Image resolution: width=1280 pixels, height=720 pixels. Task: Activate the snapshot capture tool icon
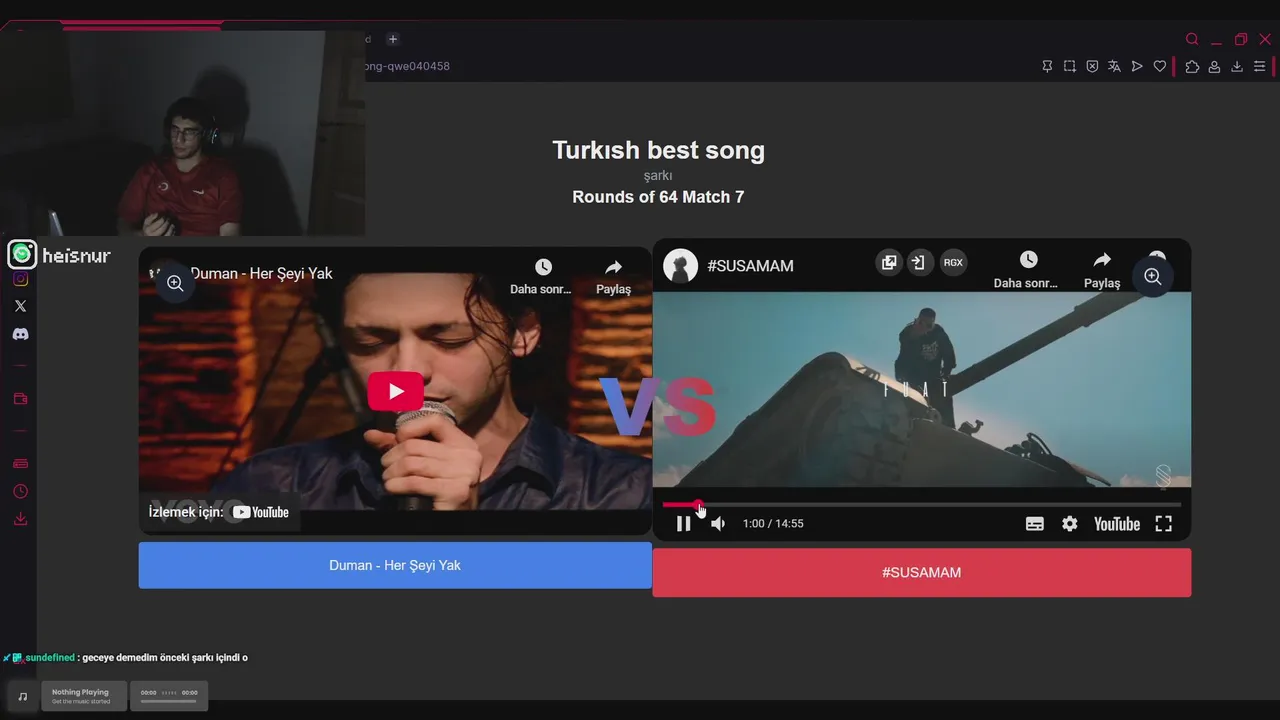pyautogui.click(x=1070, y=66)
